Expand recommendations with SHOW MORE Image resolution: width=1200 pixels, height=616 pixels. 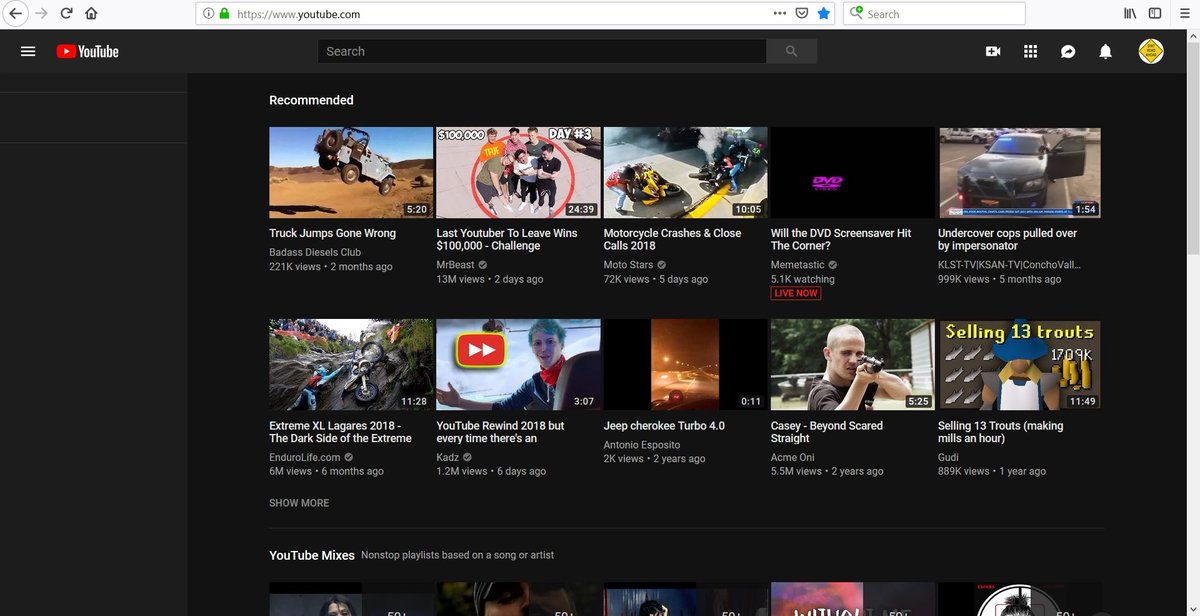299,503
